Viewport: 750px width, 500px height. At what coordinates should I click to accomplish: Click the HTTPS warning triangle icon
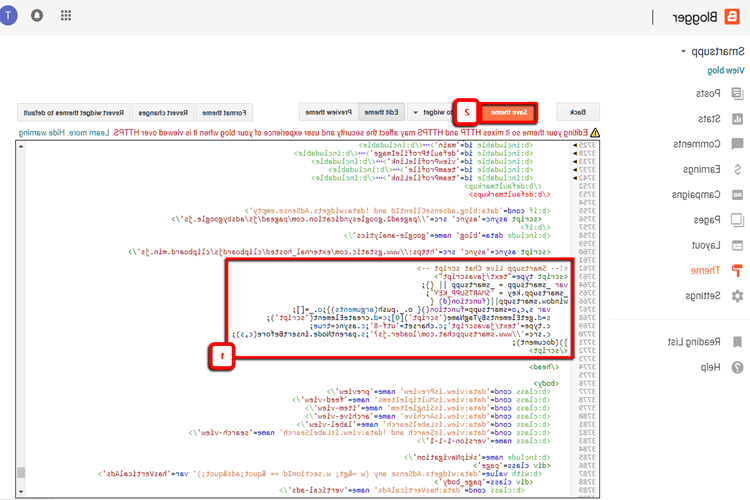point(595,133)
